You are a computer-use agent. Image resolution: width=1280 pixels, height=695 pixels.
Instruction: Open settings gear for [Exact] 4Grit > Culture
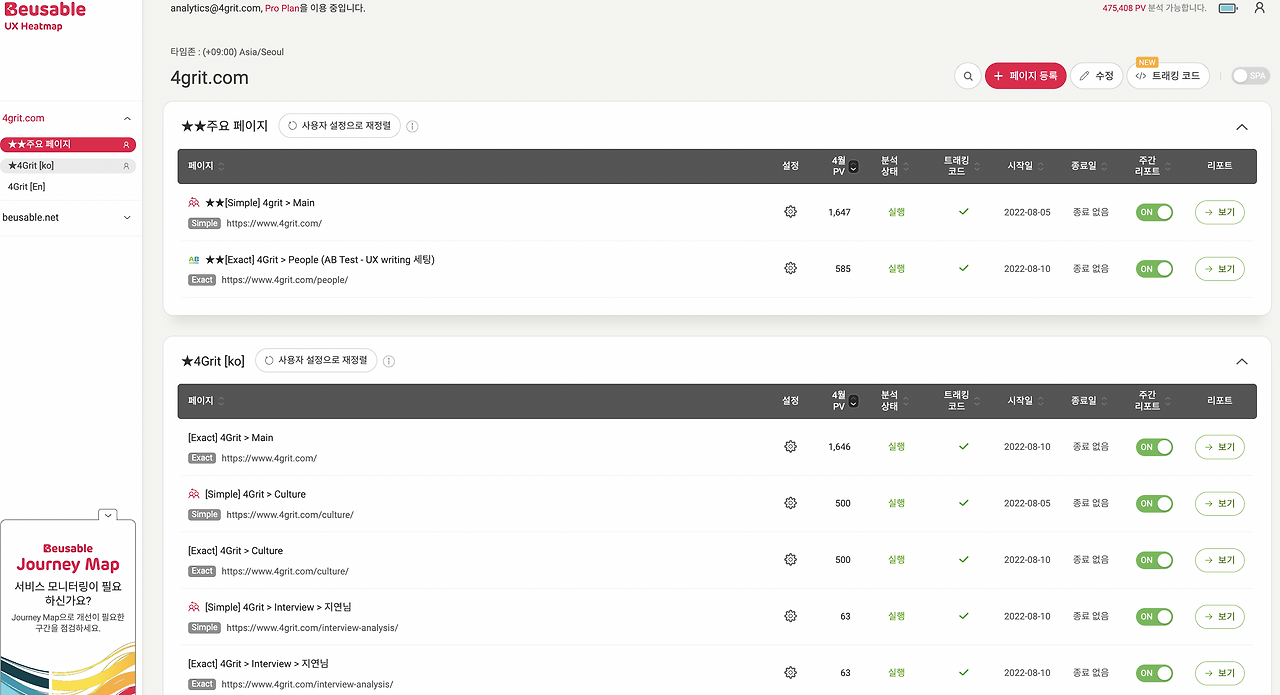tap(790, 560)
